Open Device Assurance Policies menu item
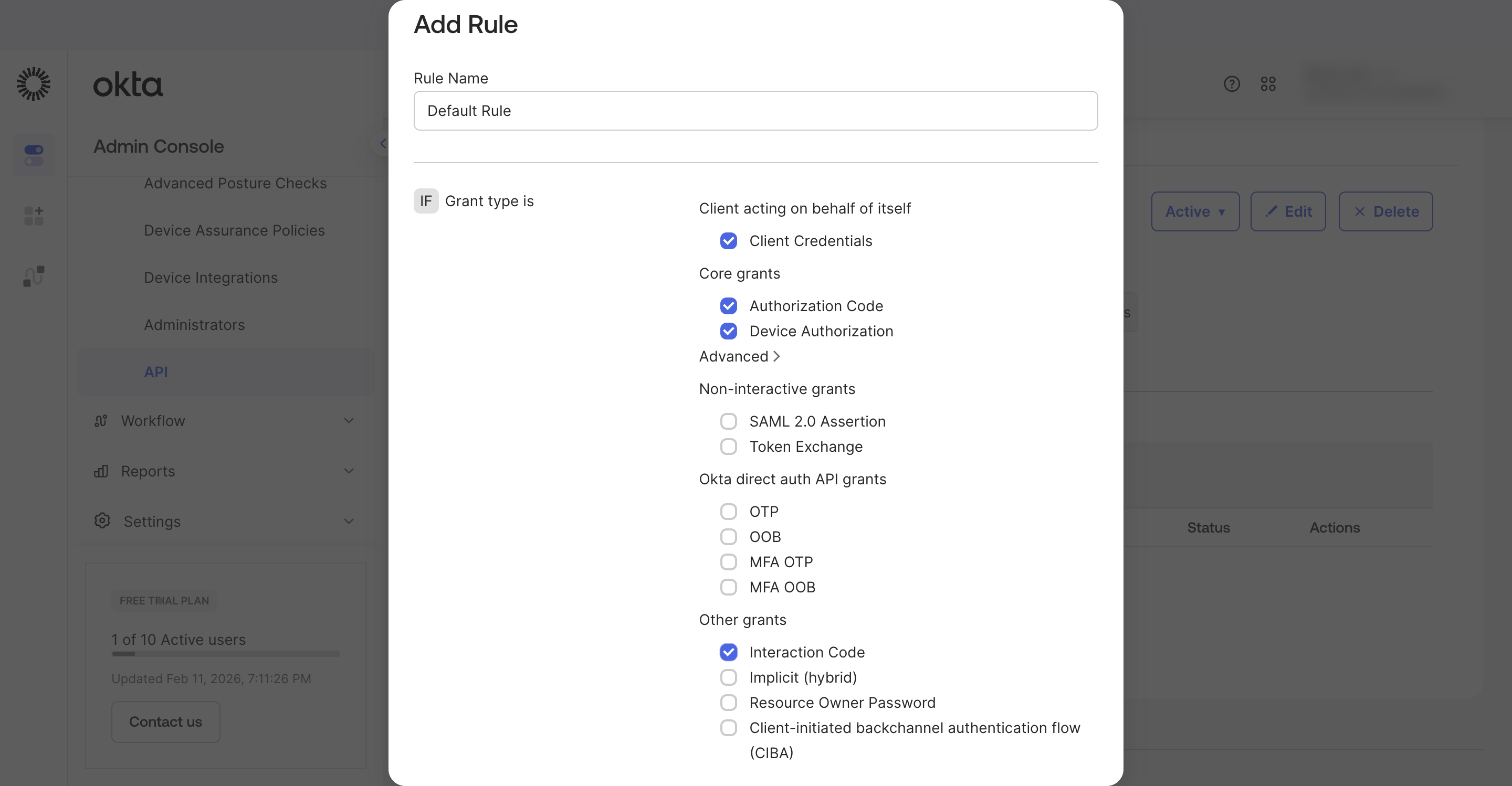This screenshot has width=1512, height=786. click(x=234, y=230)
